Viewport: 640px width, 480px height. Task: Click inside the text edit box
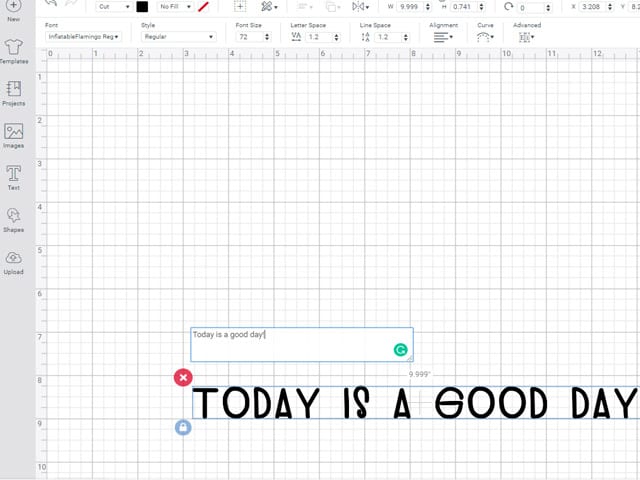pos(302,344)
